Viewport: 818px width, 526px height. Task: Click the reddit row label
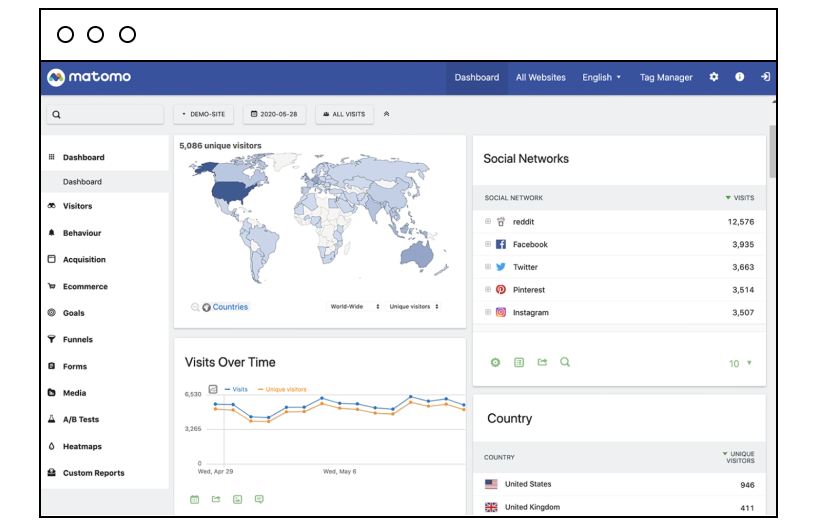pos(523,222)
